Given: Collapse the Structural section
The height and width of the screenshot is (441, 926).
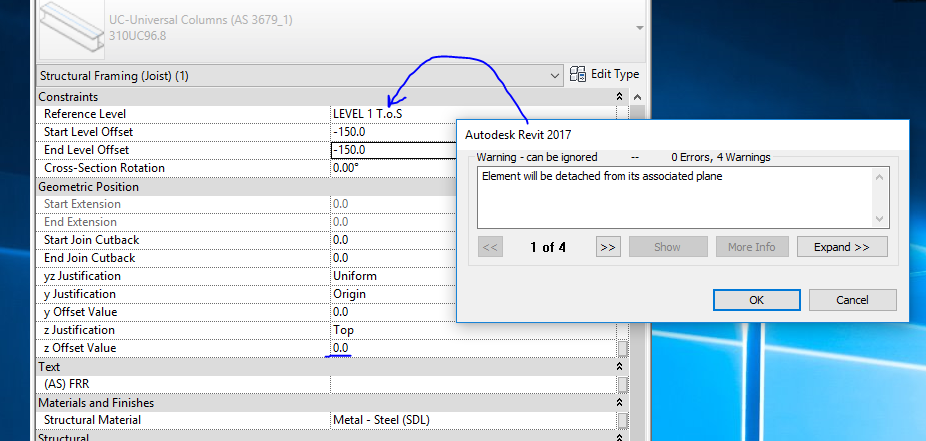Looking at the screenshot, I should 619,437.
